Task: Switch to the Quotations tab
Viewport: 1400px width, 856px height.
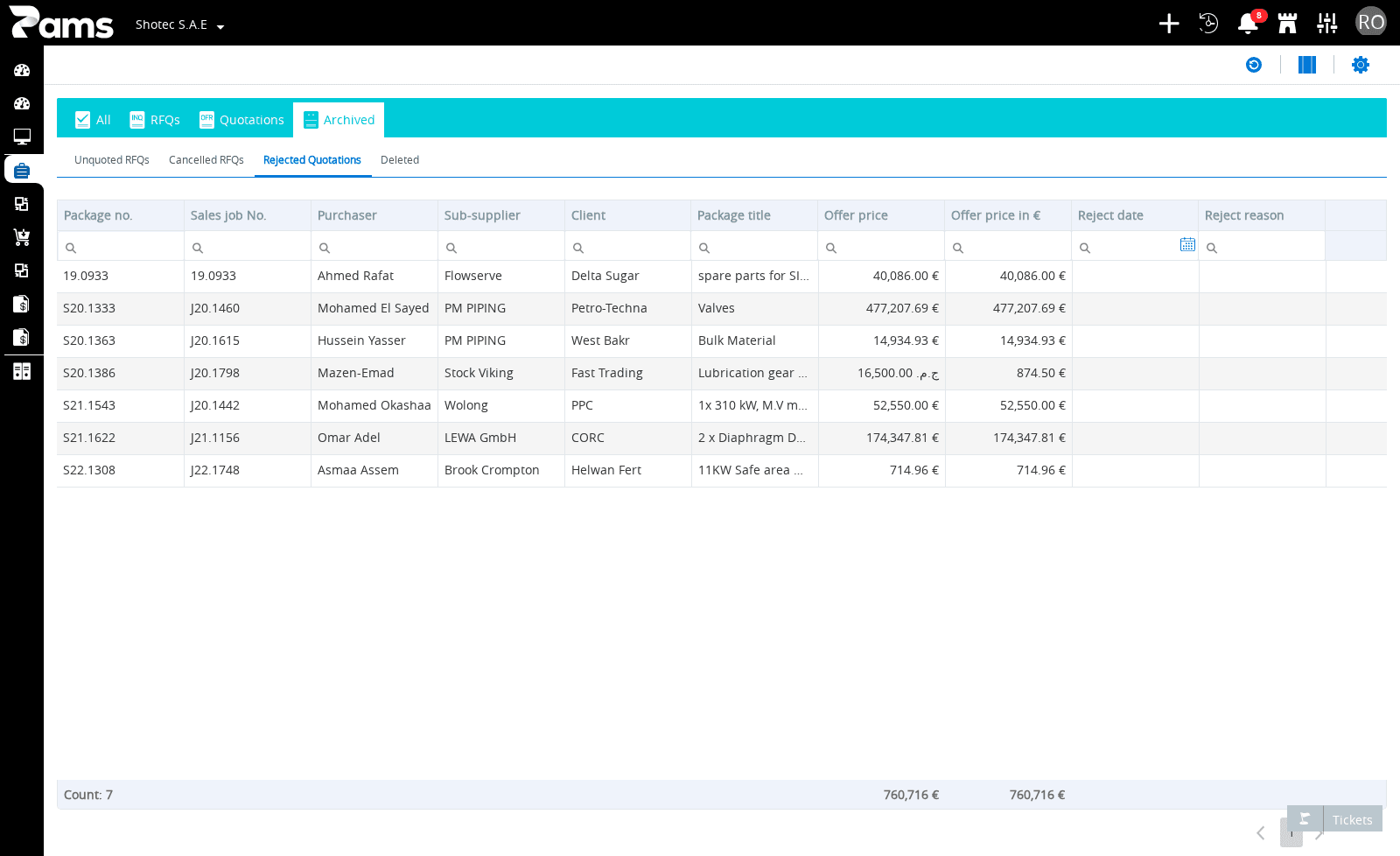Action: [241, 120]
